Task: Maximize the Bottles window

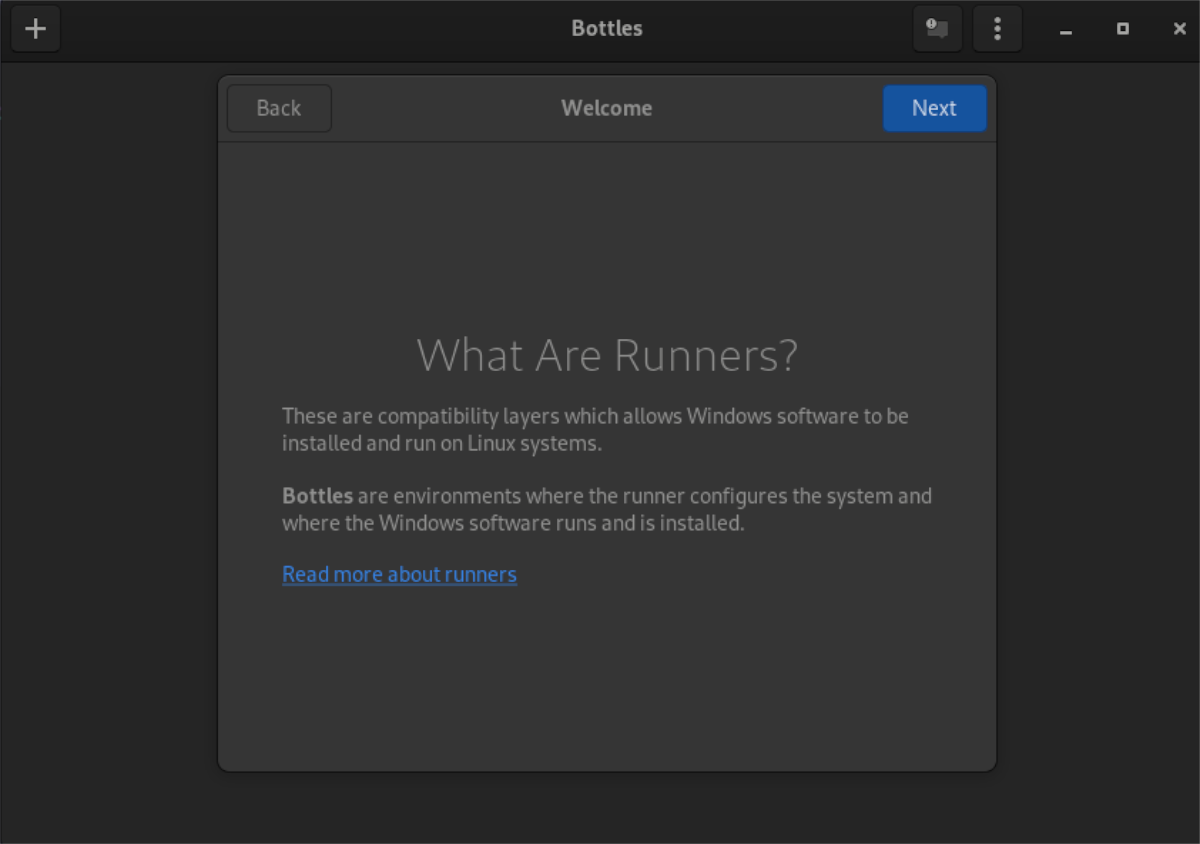Action: tap(1122, 29)
